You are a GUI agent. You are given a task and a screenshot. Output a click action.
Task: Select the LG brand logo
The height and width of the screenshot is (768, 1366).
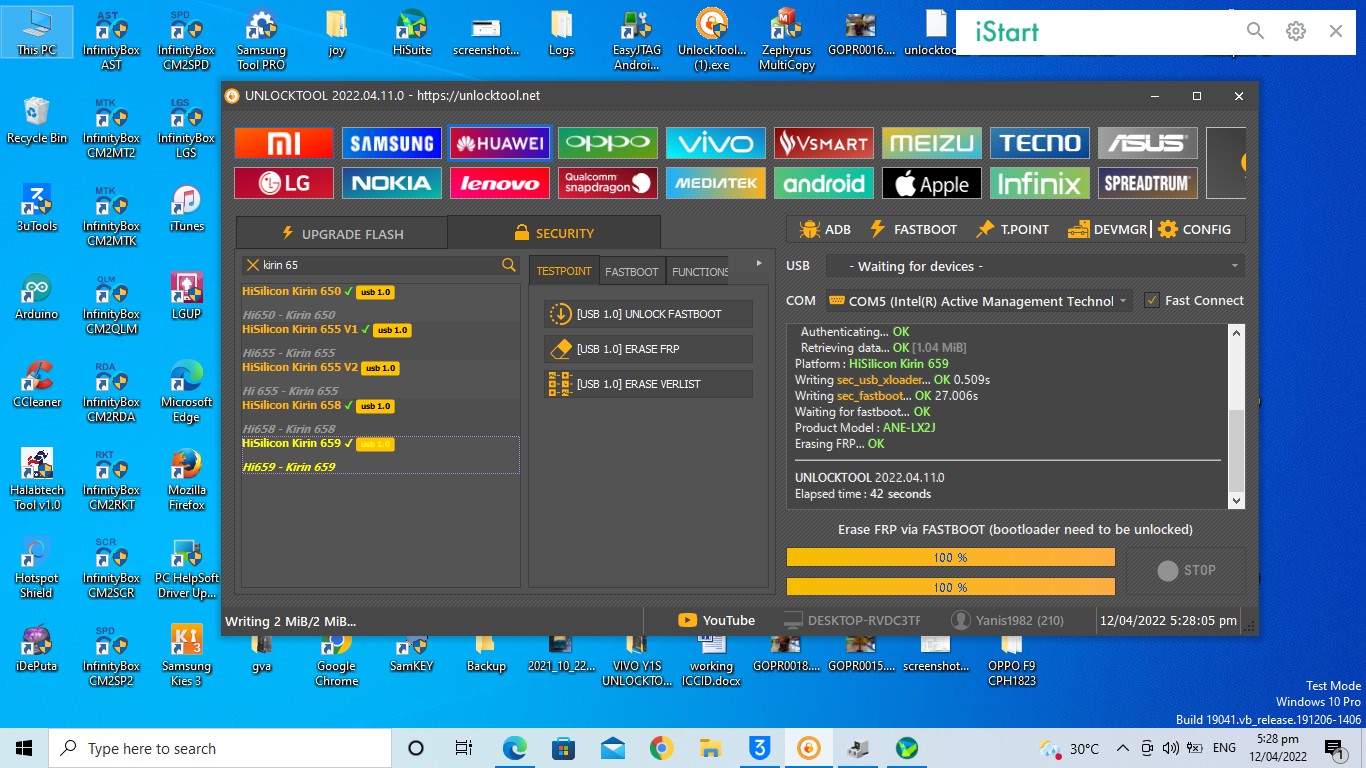coord(284,183)
